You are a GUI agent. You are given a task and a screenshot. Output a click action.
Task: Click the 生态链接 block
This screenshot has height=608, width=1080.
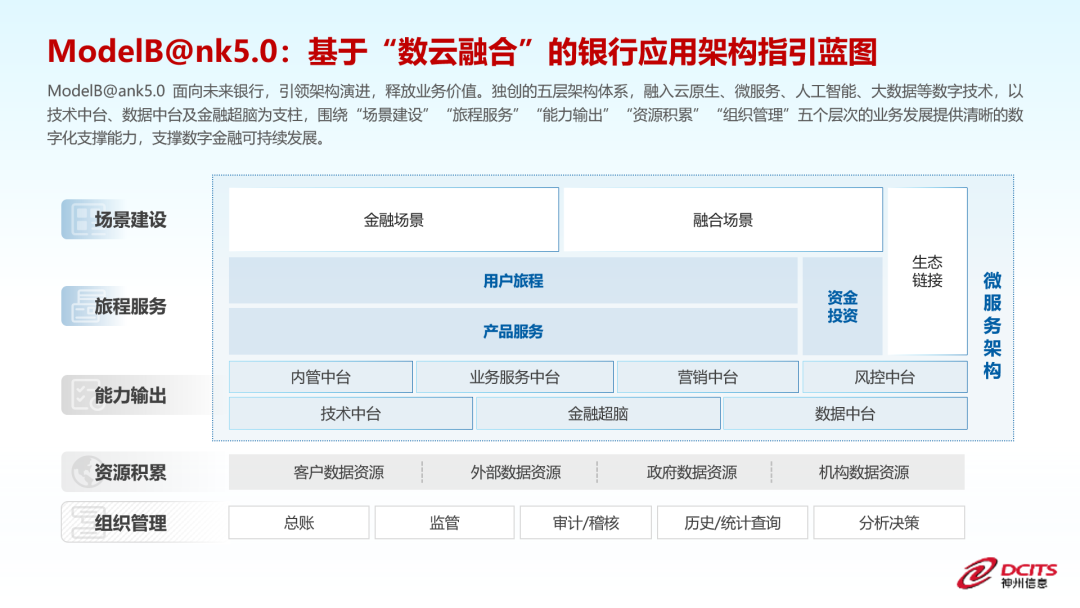coord(927,271)
